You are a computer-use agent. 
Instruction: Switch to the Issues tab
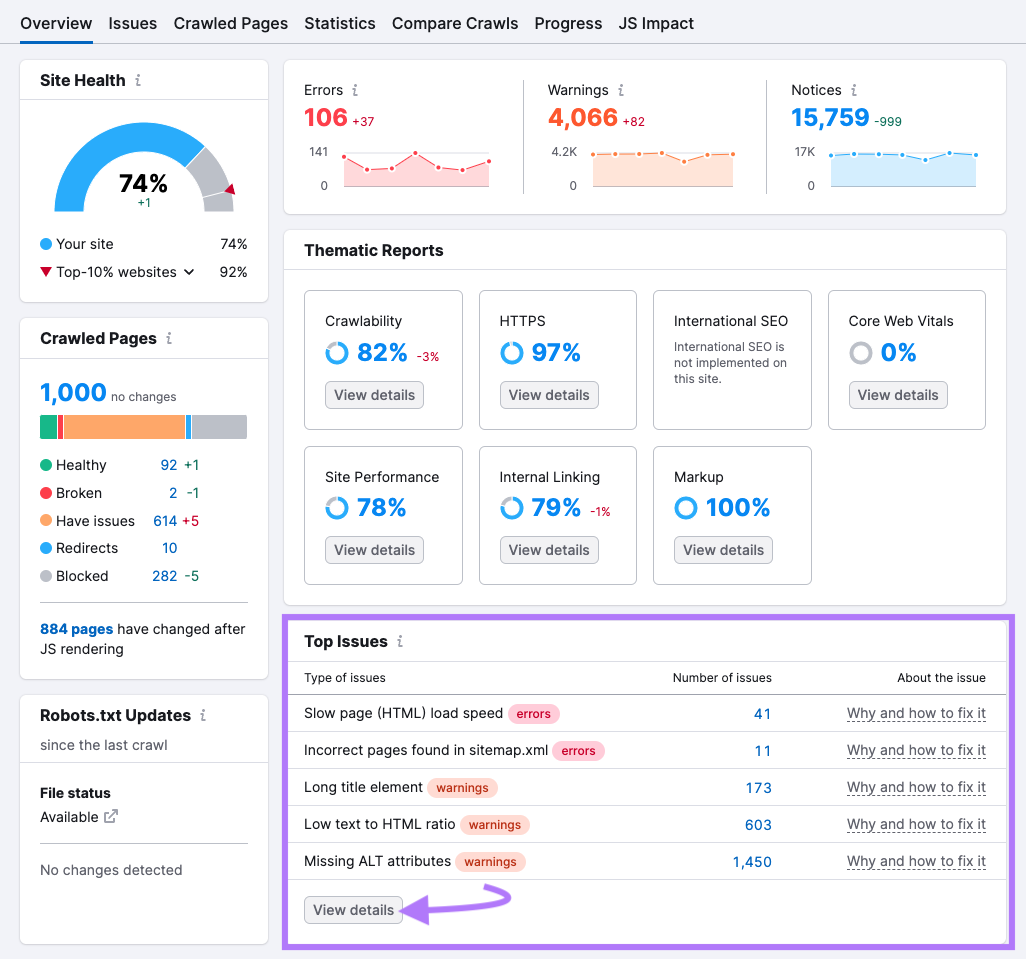pyautogui.click(x=132, y=23)
